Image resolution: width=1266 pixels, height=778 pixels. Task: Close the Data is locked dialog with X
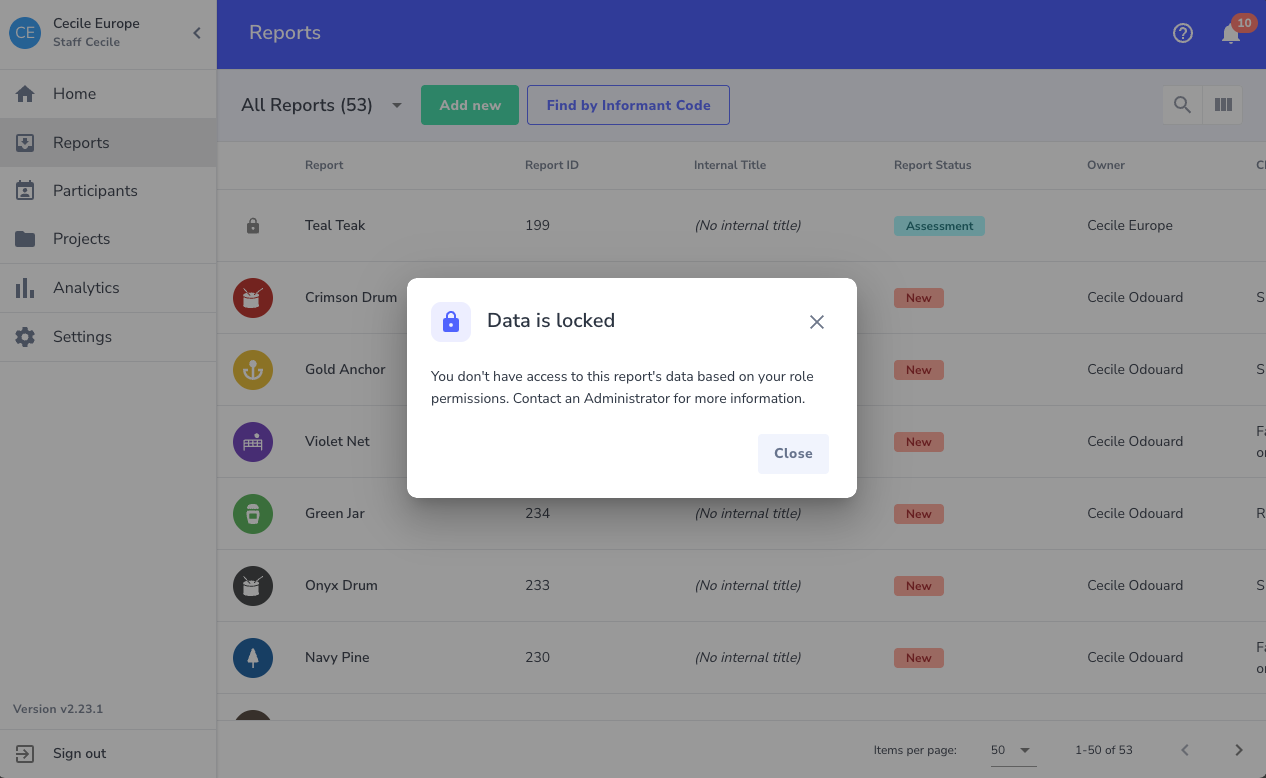click(x=817, y=322)
